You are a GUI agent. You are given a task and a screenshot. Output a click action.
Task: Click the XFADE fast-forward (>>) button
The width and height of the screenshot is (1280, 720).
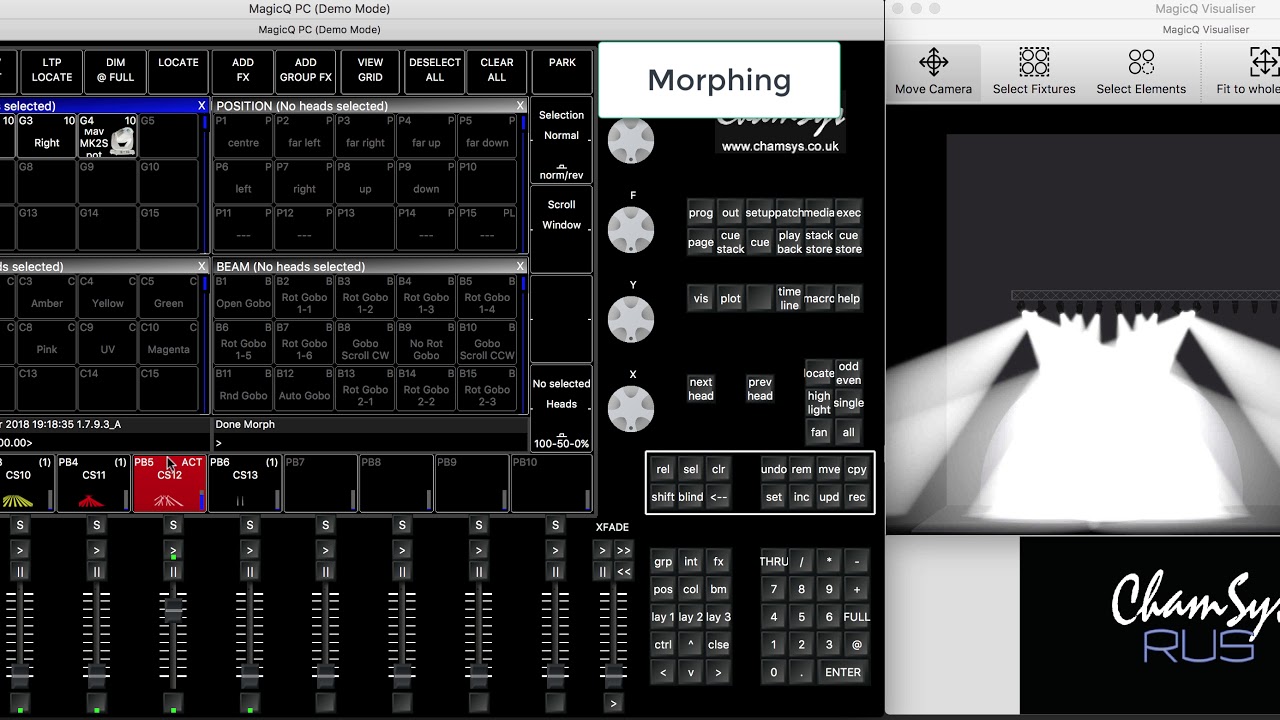(x=624, y=550)
